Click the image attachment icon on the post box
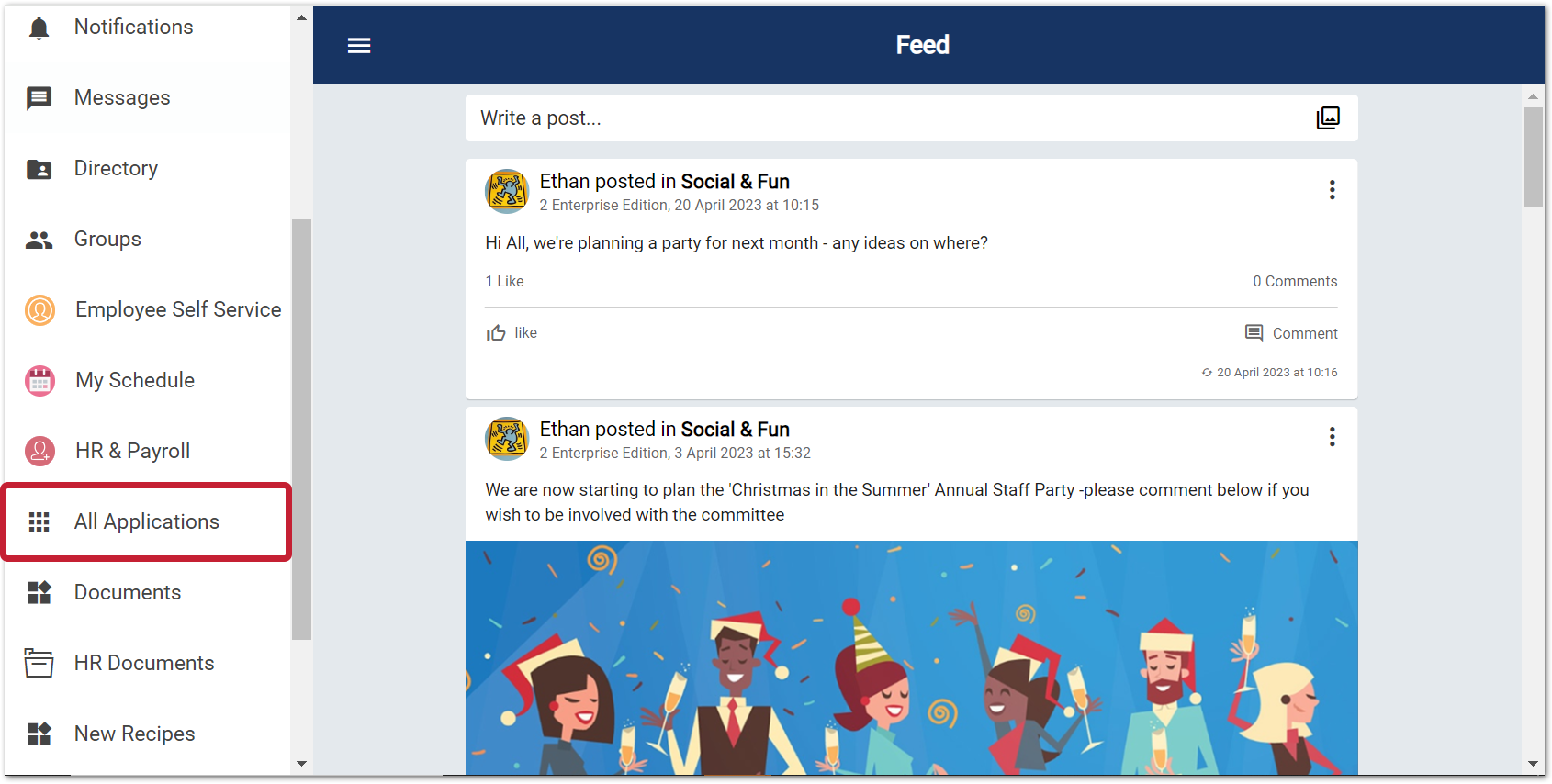Screen dimensions: 1552x784 point(1328,118)
